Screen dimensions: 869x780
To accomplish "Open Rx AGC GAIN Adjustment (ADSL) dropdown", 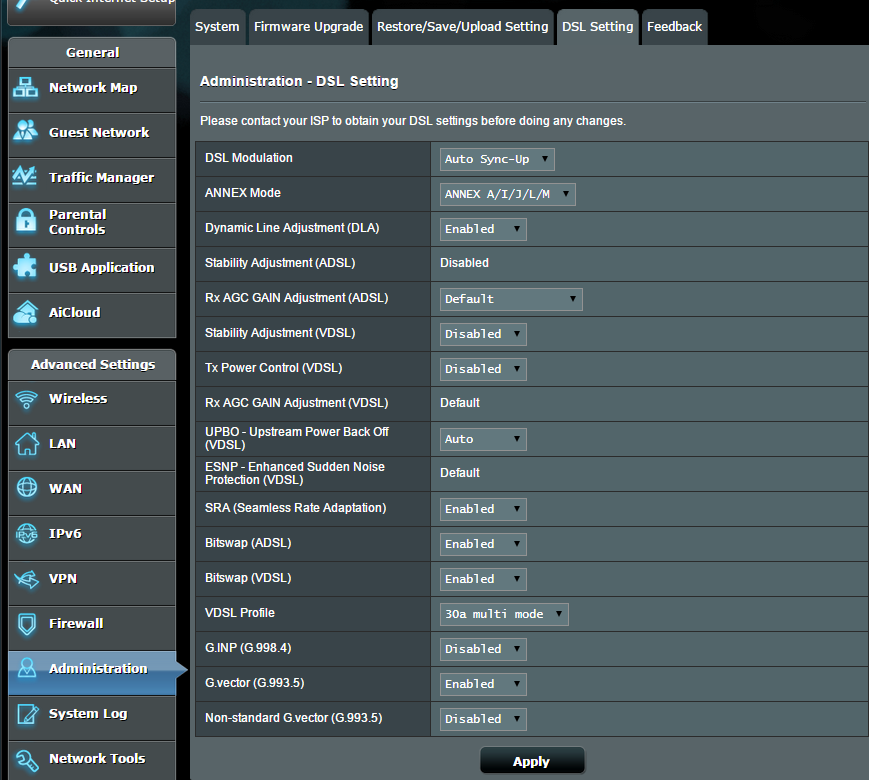I will click(x=510, y=299).
